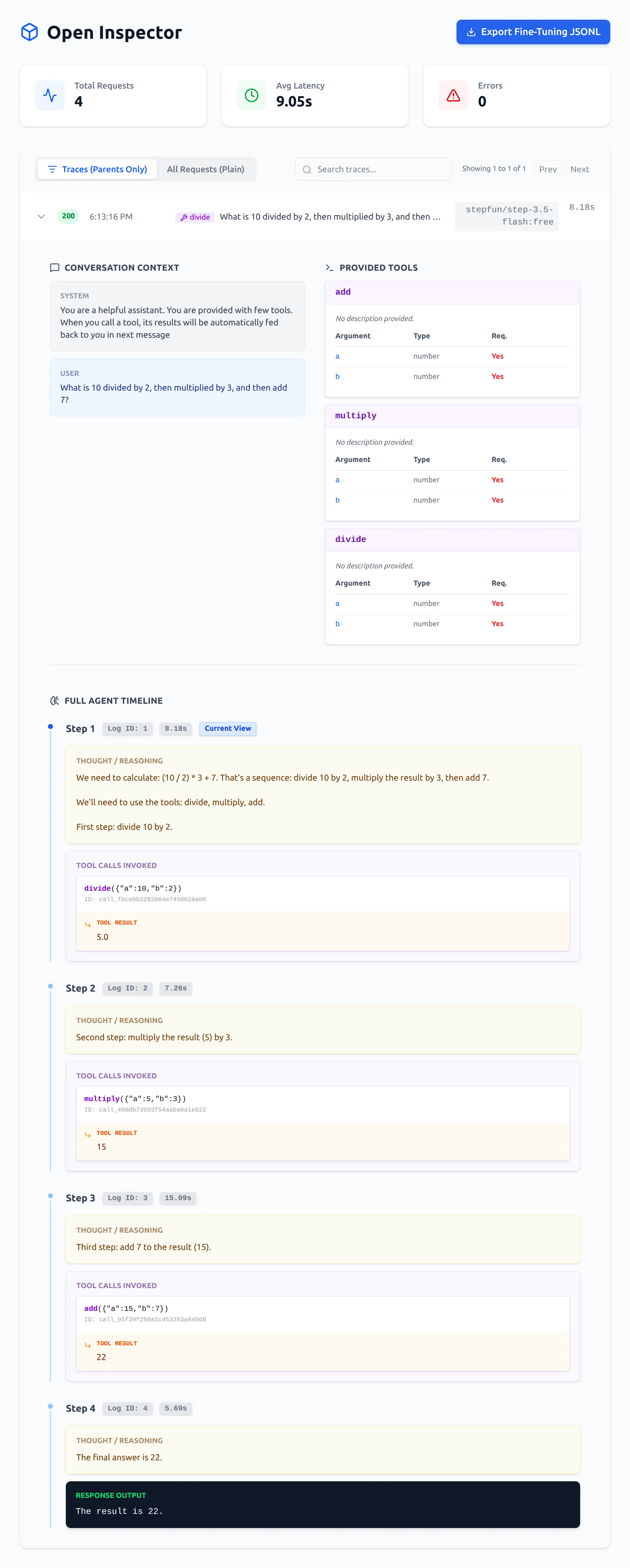Switch to All Requests (Plain) tab
This screenshot has width=630, height=1568.
tap(206, 169)
